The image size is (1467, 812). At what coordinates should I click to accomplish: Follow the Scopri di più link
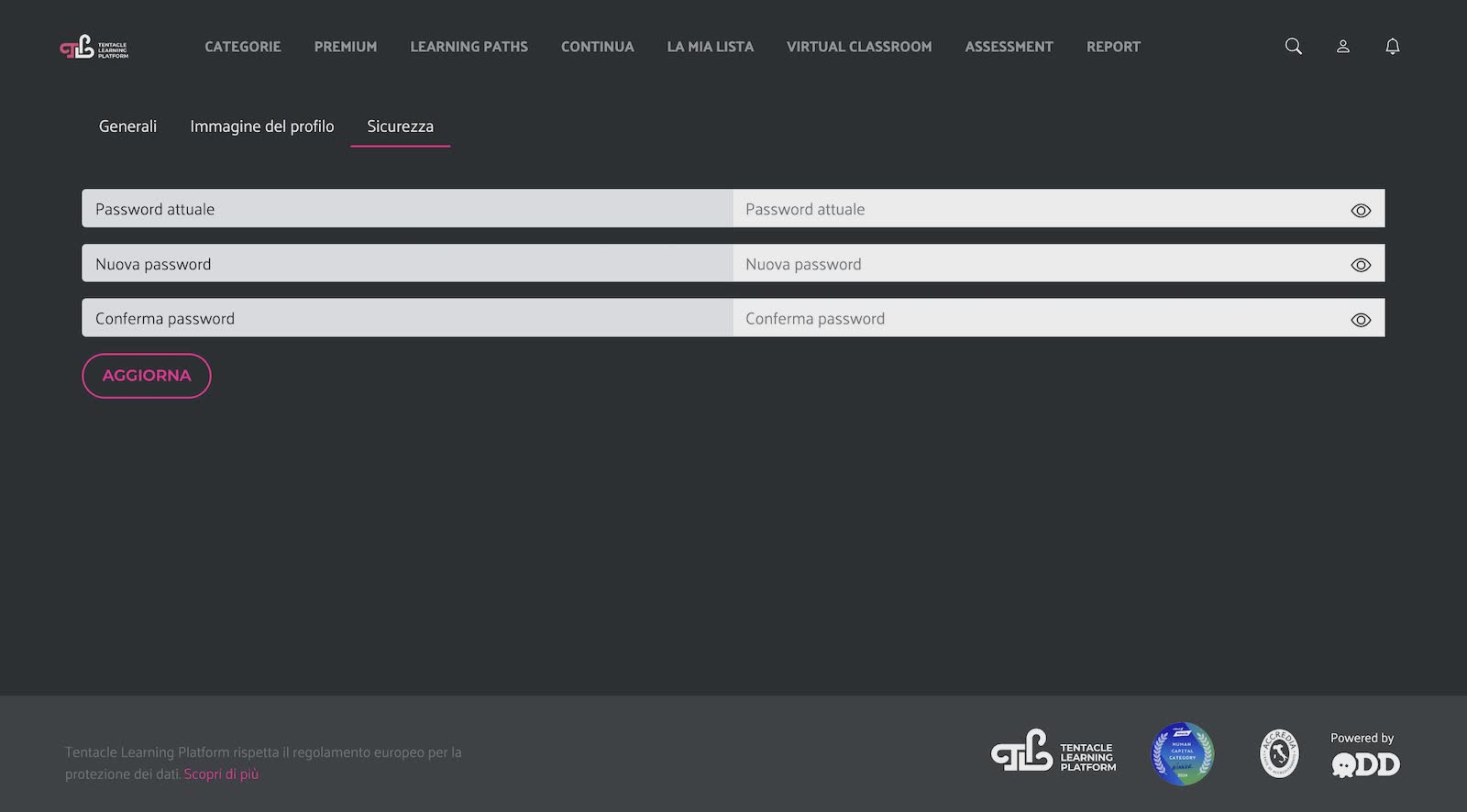pyautogui.click(x=221, y=774)
